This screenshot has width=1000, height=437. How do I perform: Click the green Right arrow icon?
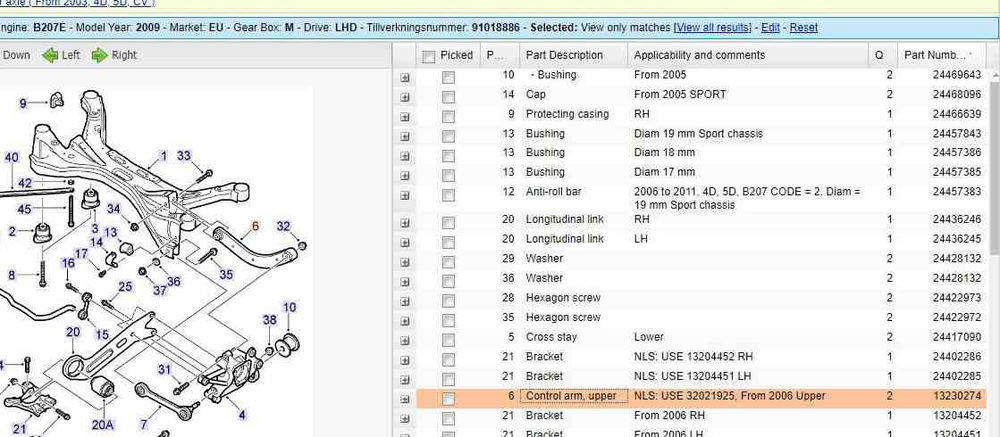[x=99, y=56]
